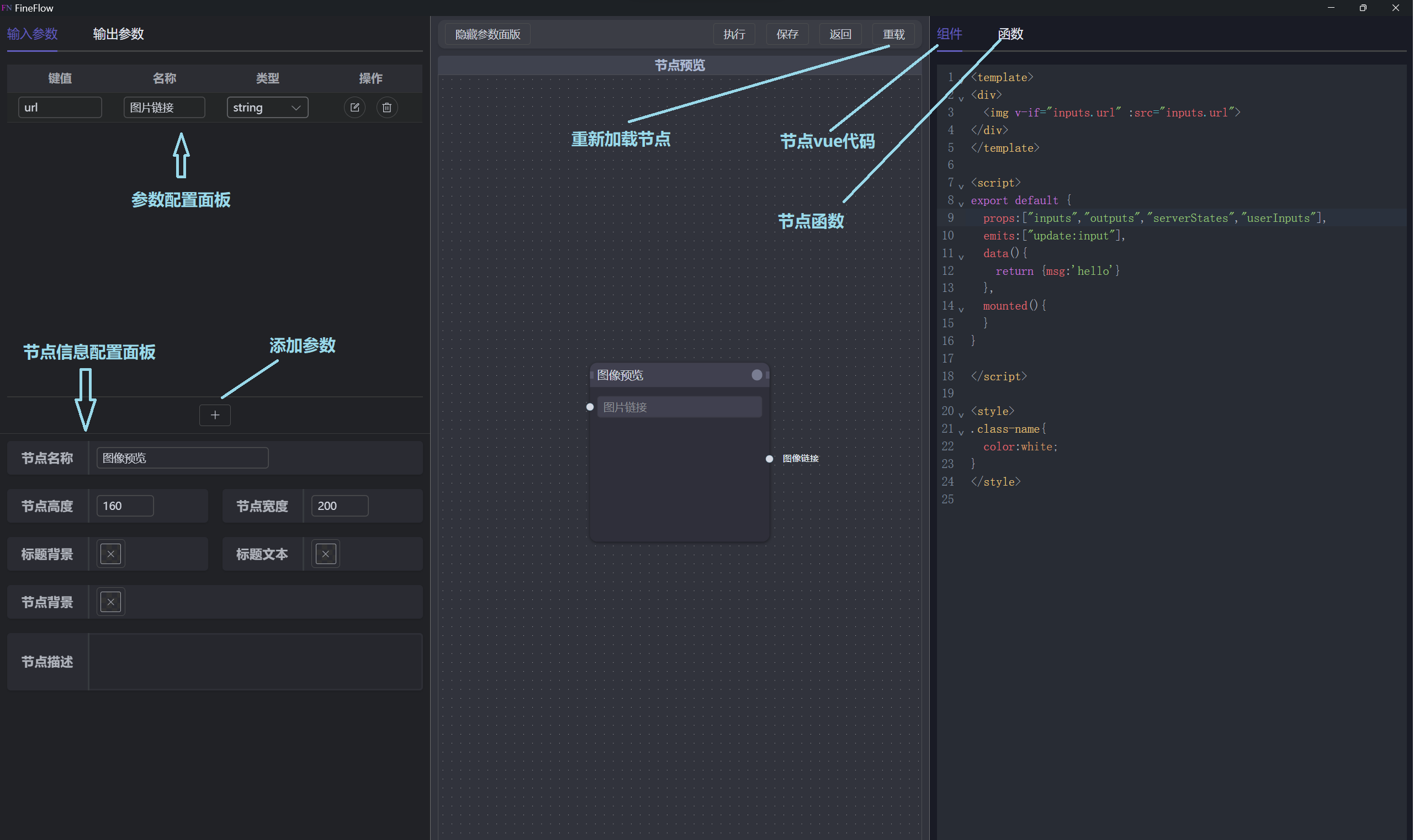This screenshot has width=1414, height=840.
Task: Click code line 22 color:white
Action: coord(1020,446)
